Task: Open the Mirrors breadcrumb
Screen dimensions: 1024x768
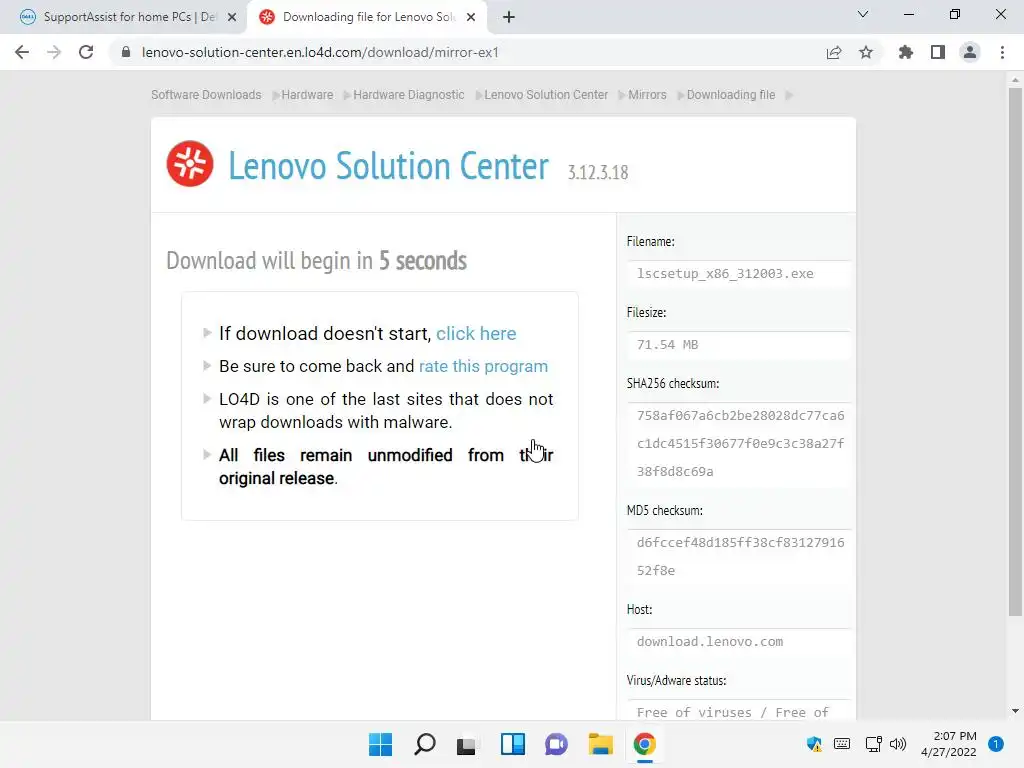Action: [x=647, y=95]
